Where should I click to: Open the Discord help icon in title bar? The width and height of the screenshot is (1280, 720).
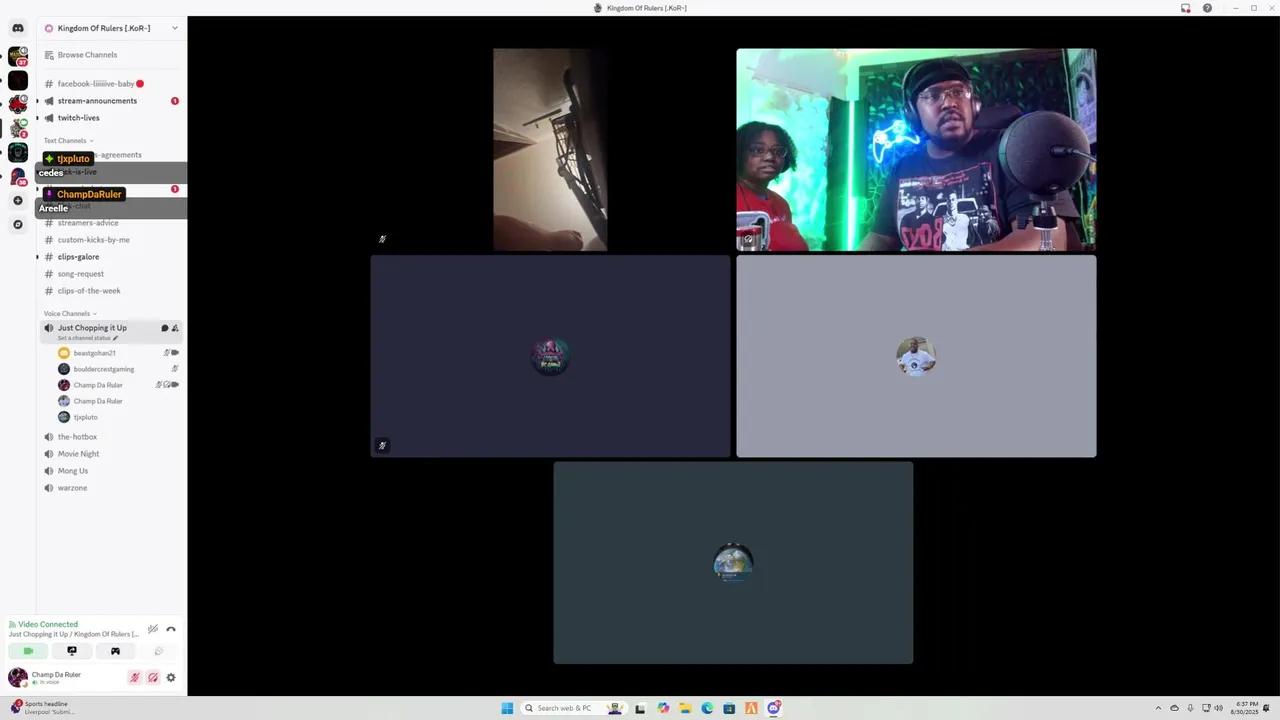coord(1207,8)
